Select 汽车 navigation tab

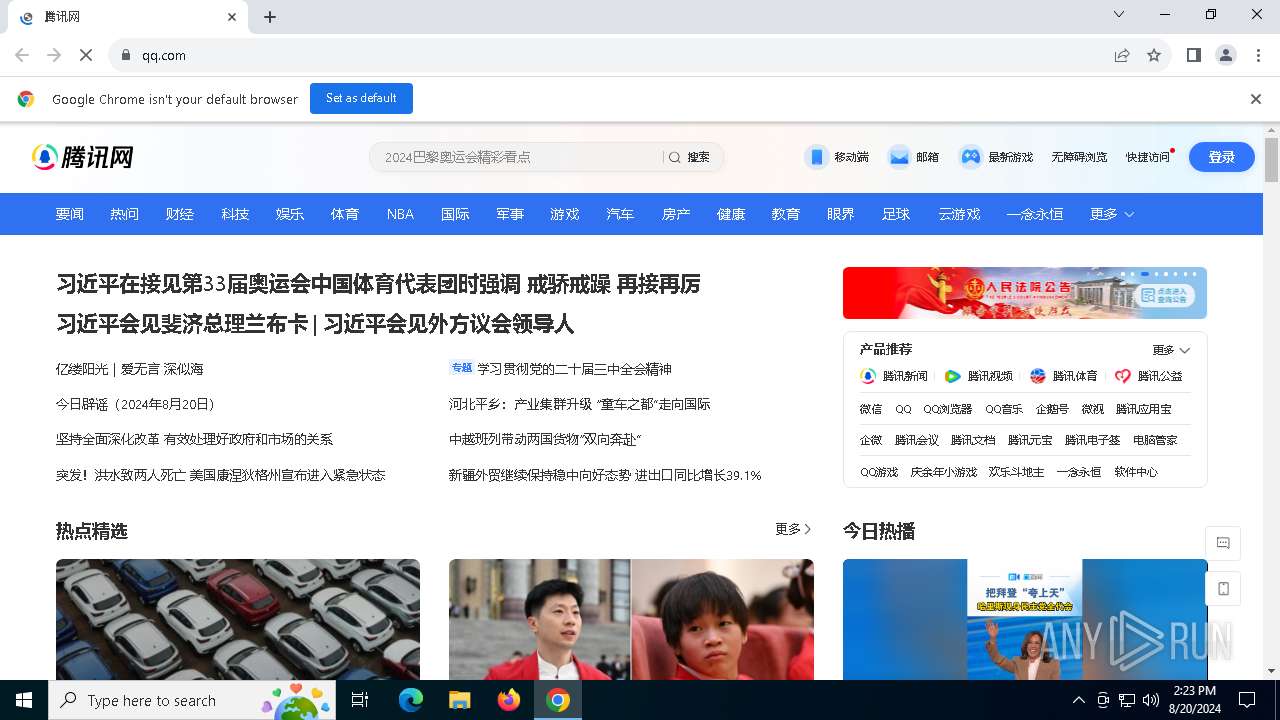pos(620,214)
